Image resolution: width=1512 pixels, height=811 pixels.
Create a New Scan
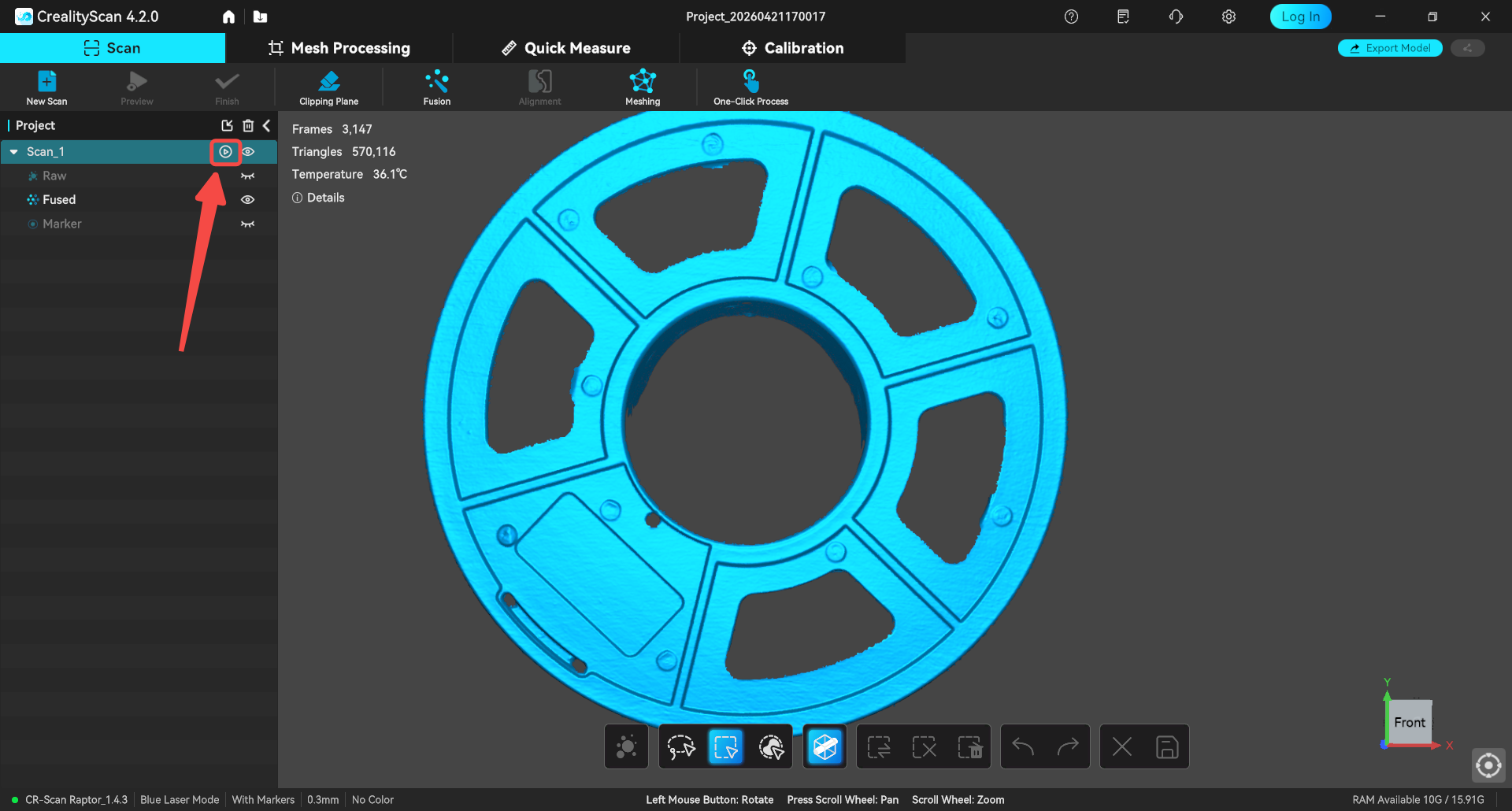coord(46,87)
